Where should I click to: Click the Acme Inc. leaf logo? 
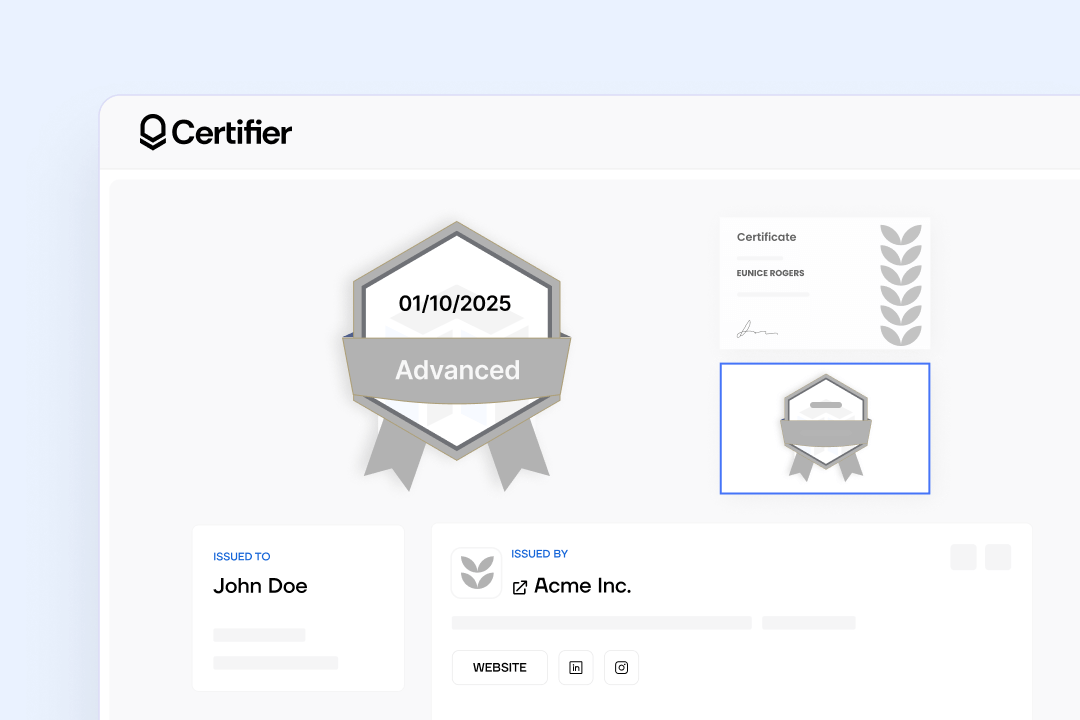tap(477, 573)
